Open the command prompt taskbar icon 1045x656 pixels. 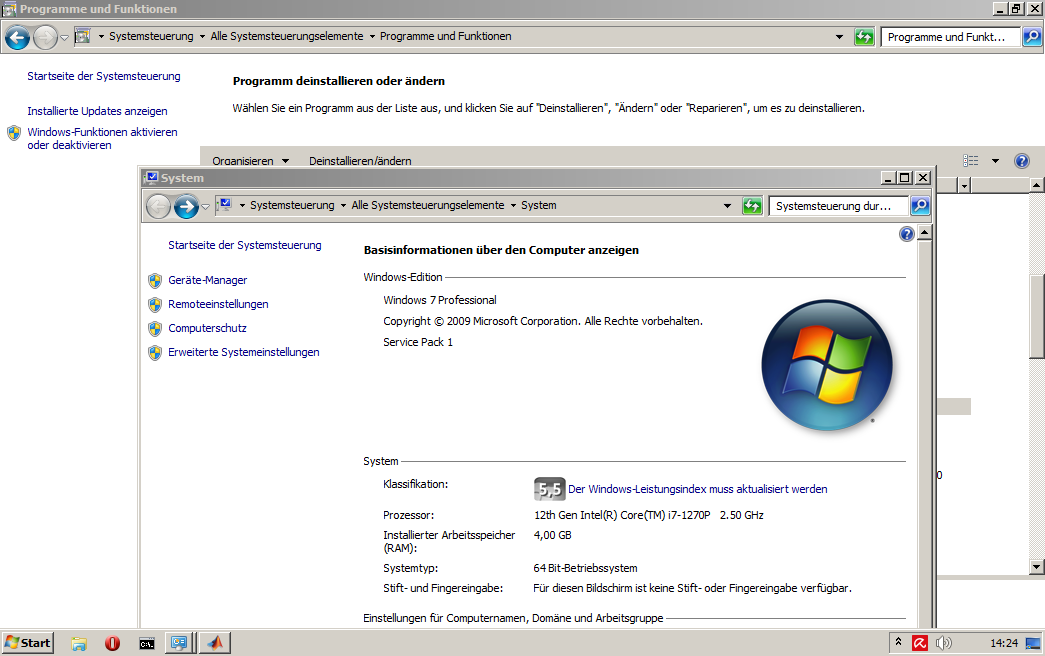coord(147,643)
